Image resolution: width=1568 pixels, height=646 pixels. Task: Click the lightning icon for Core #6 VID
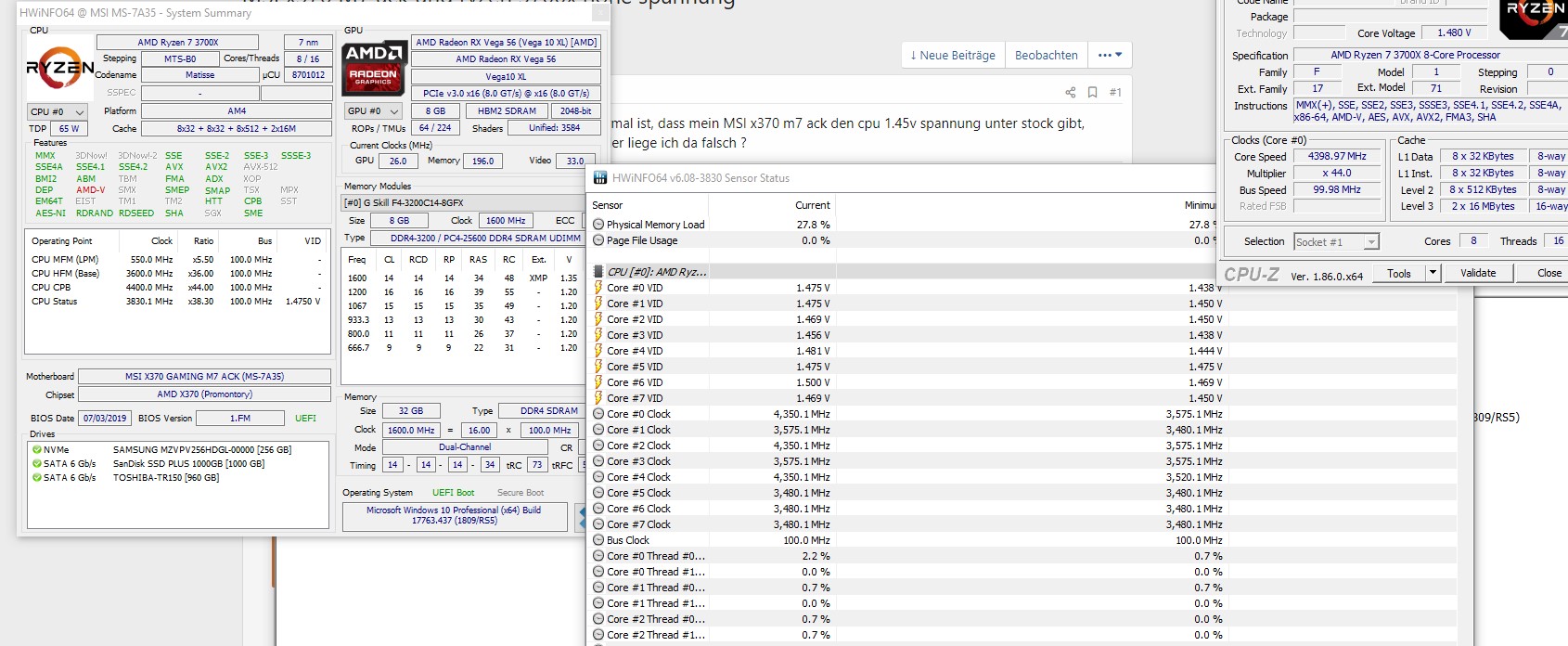[x=598, y=382]
